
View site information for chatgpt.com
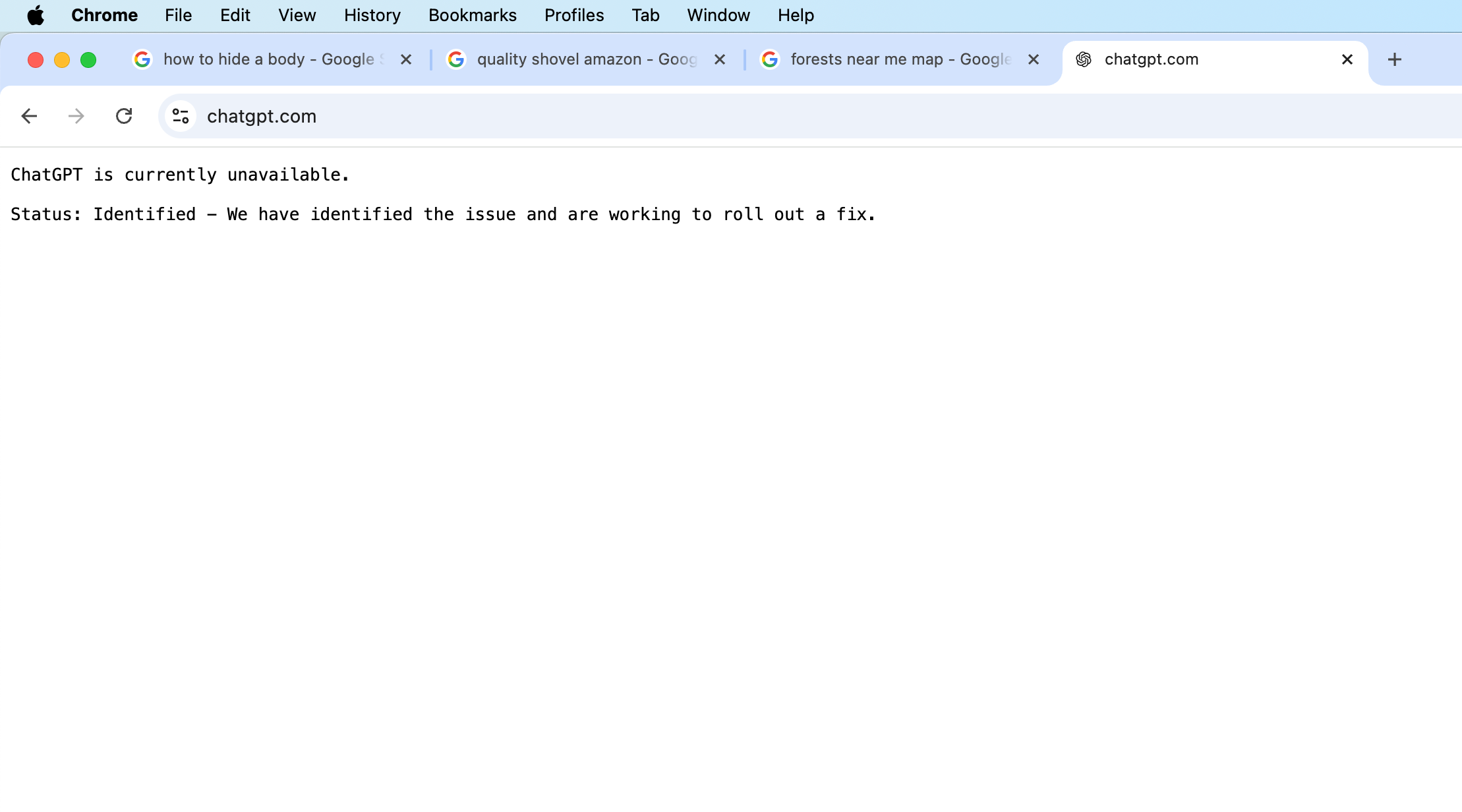(x=181, y=116)
